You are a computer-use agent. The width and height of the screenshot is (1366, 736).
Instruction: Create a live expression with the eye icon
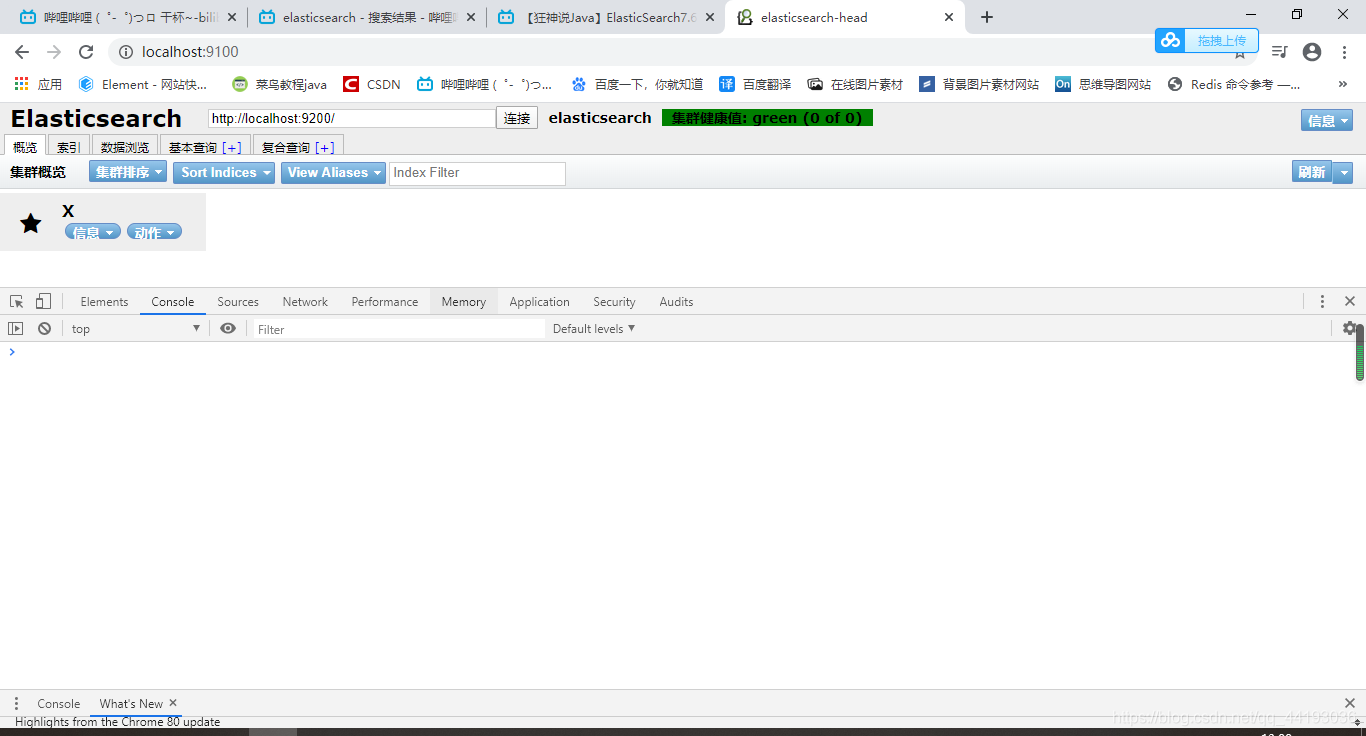[x=228, y=328]
